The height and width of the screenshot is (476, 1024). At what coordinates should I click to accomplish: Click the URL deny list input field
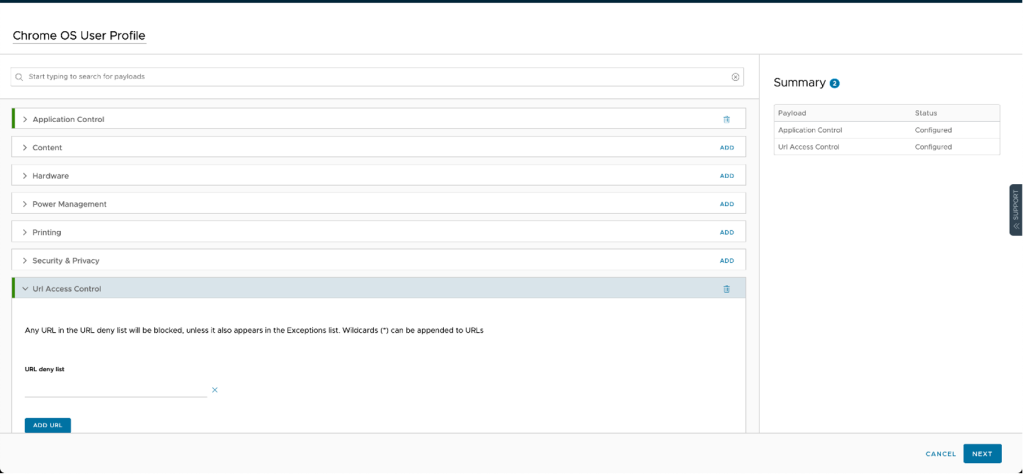[116, 390]
